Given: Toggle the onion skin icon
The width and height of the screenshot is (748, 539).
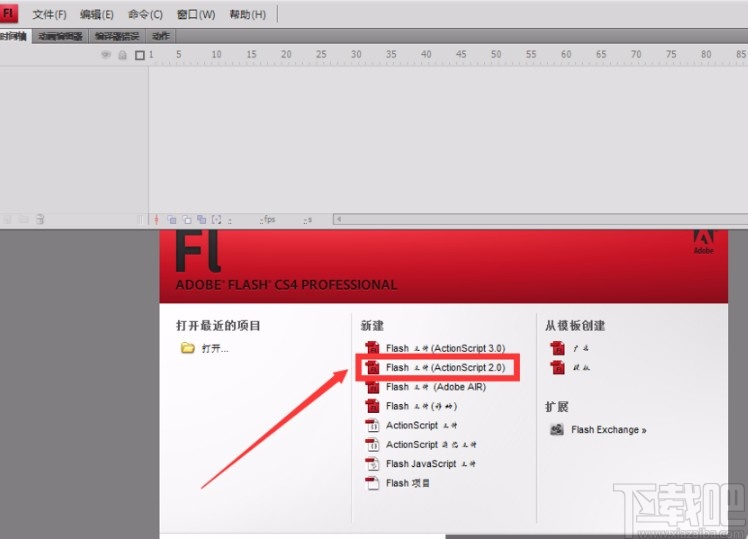Looking at the screenshot, I should (x=172, y=219).
